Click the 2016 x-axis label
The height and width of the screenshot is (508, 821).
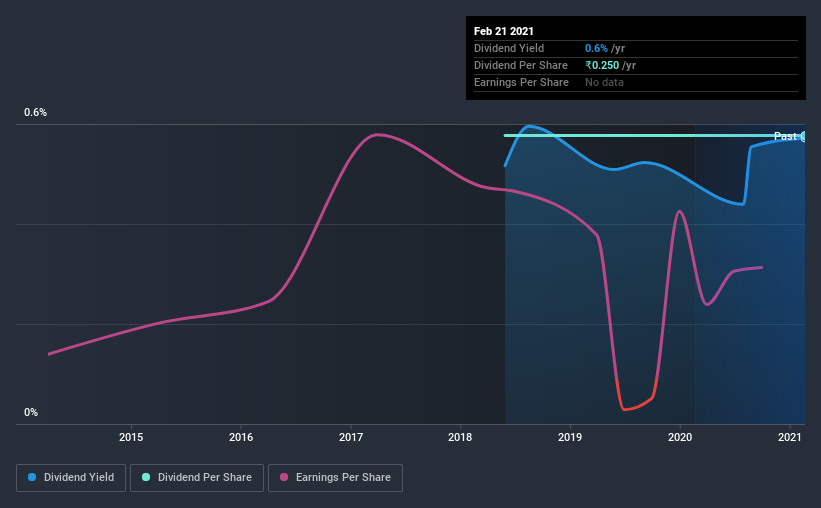coord(241,437)
